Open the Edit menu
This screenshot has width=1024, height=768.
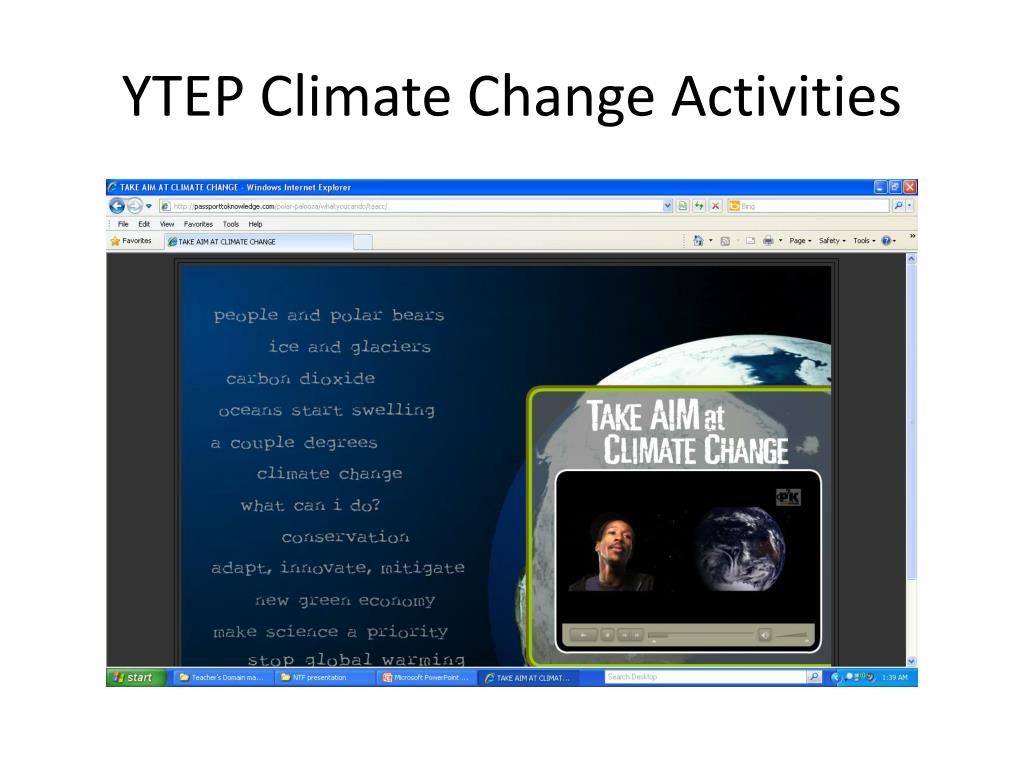click(x=144, y=224)
